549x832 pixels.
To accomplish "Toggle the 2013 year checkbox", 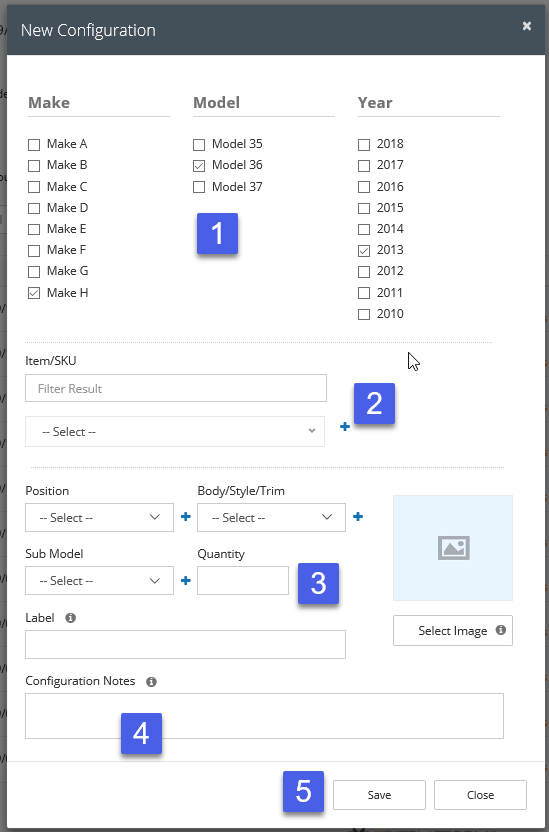I will [x=364, y=250].
